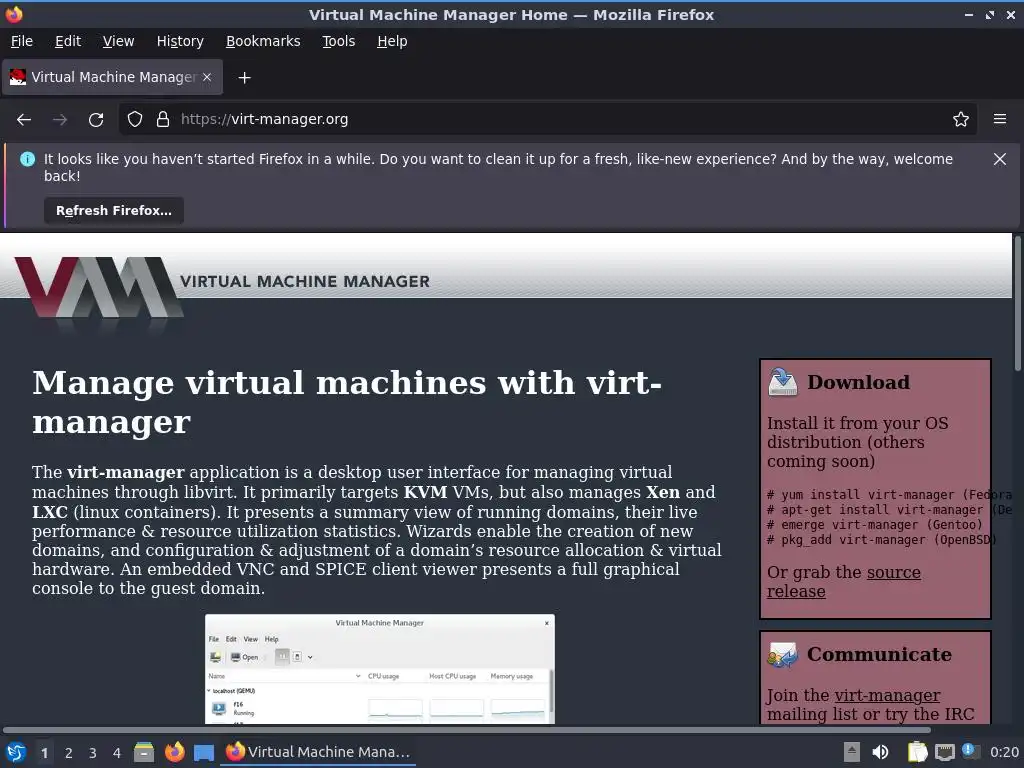Screen dimensions: 1024x768
Task: Click the forward navigation arrow
Action: coord(60,120)
